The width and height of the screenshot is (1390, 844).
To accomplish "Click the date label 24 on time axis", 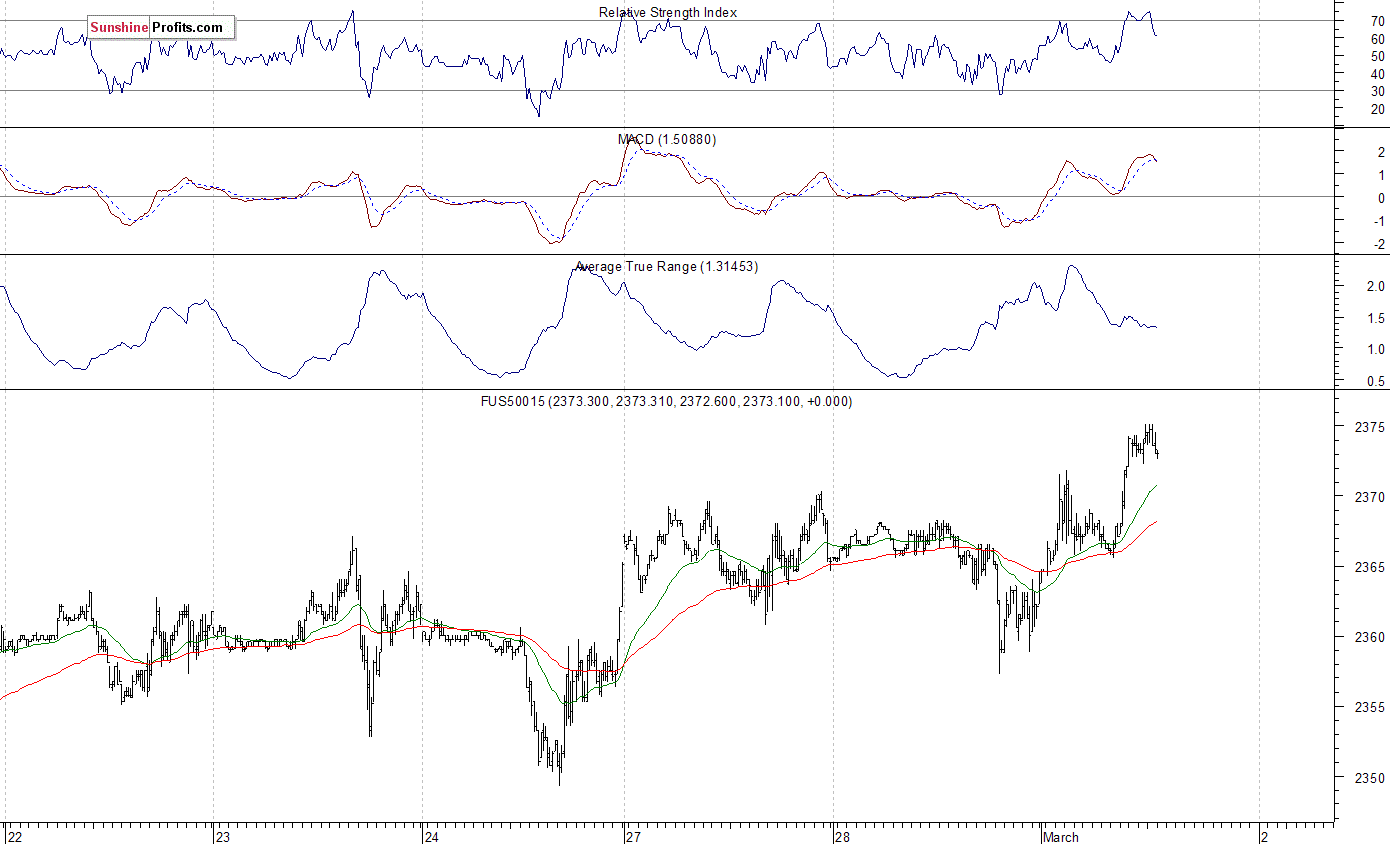I will pyautogui.click(x=431, y=837).
